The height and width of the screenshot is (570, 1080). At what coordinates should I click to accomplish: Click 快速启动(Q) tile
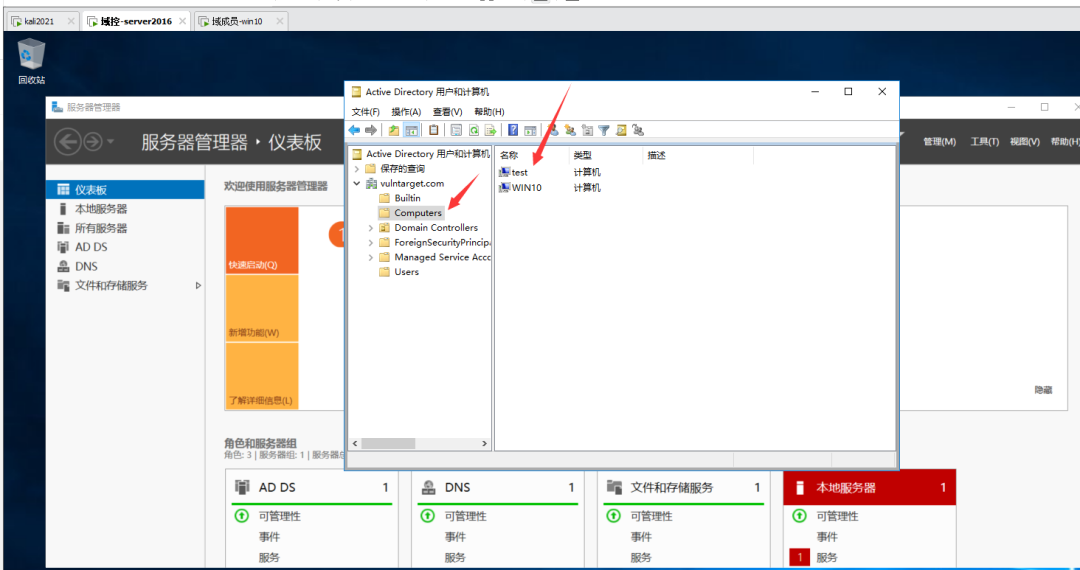click(262, 240)
